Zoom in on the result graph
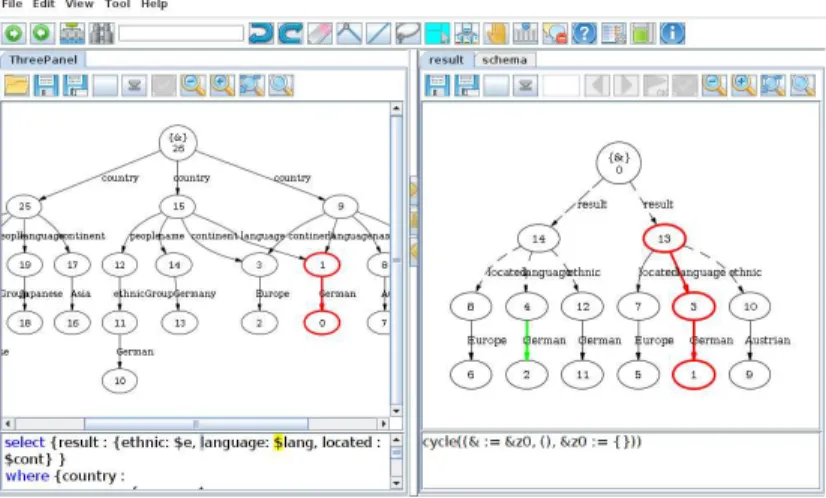The width and height of the screenshot is (826, 498). coord(744,85)
